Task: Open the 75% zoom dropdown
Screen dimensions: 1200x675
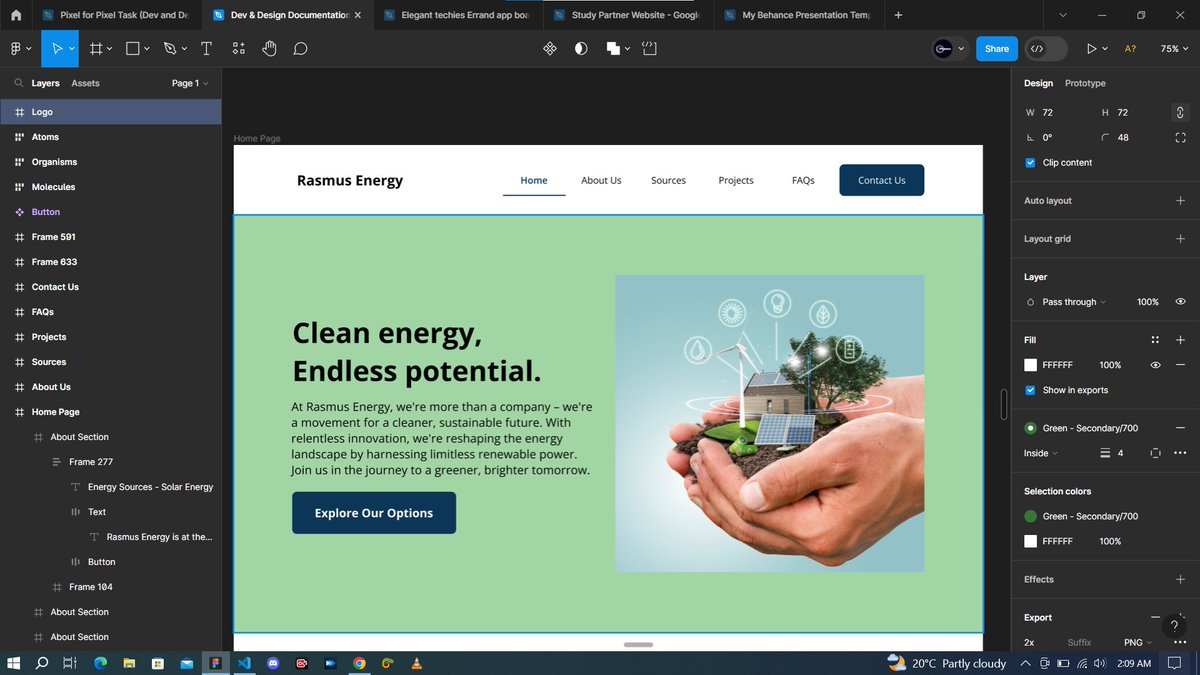Action: coord(1175,48)
